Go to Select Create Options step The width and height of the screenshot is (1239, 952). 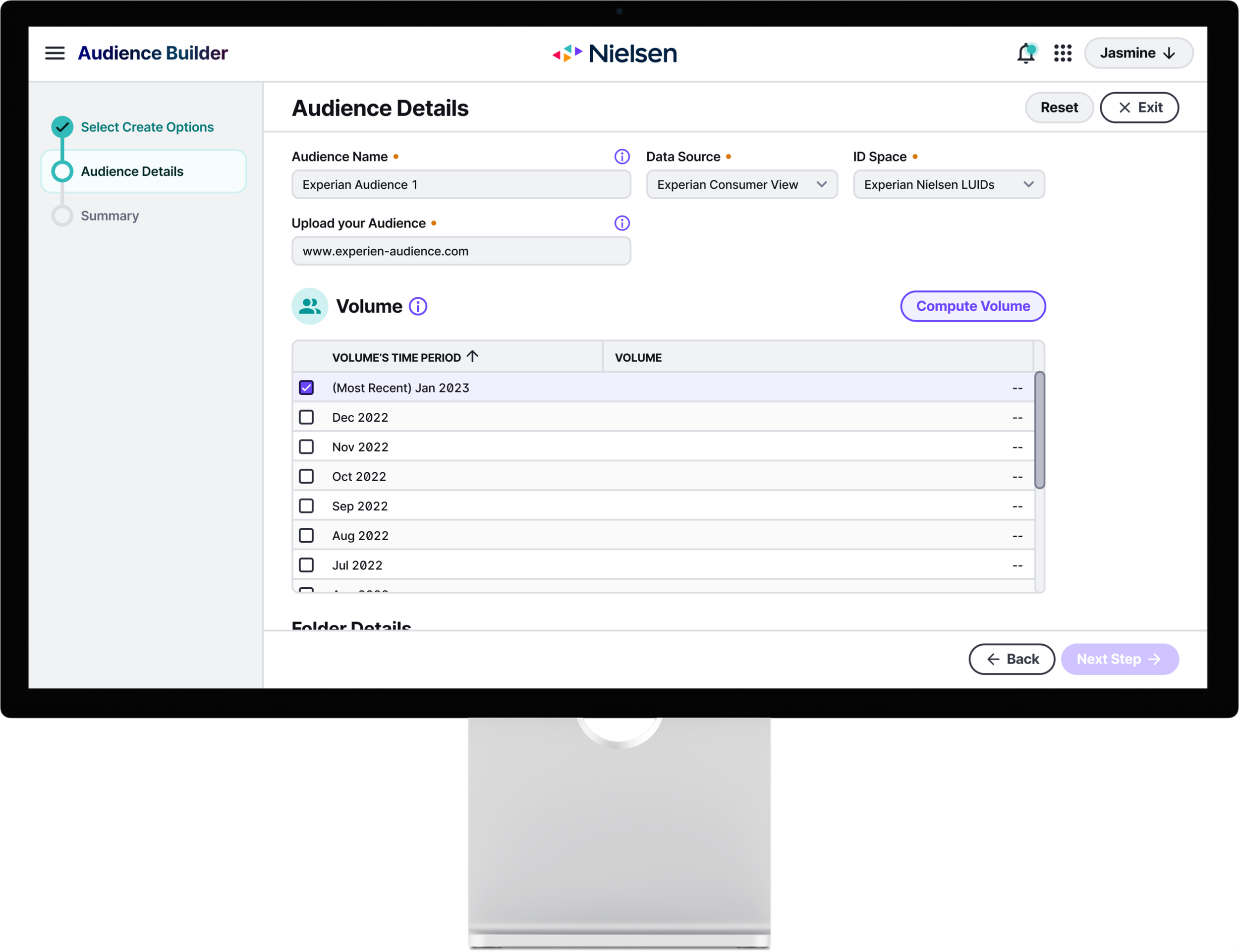coord(147,127)
